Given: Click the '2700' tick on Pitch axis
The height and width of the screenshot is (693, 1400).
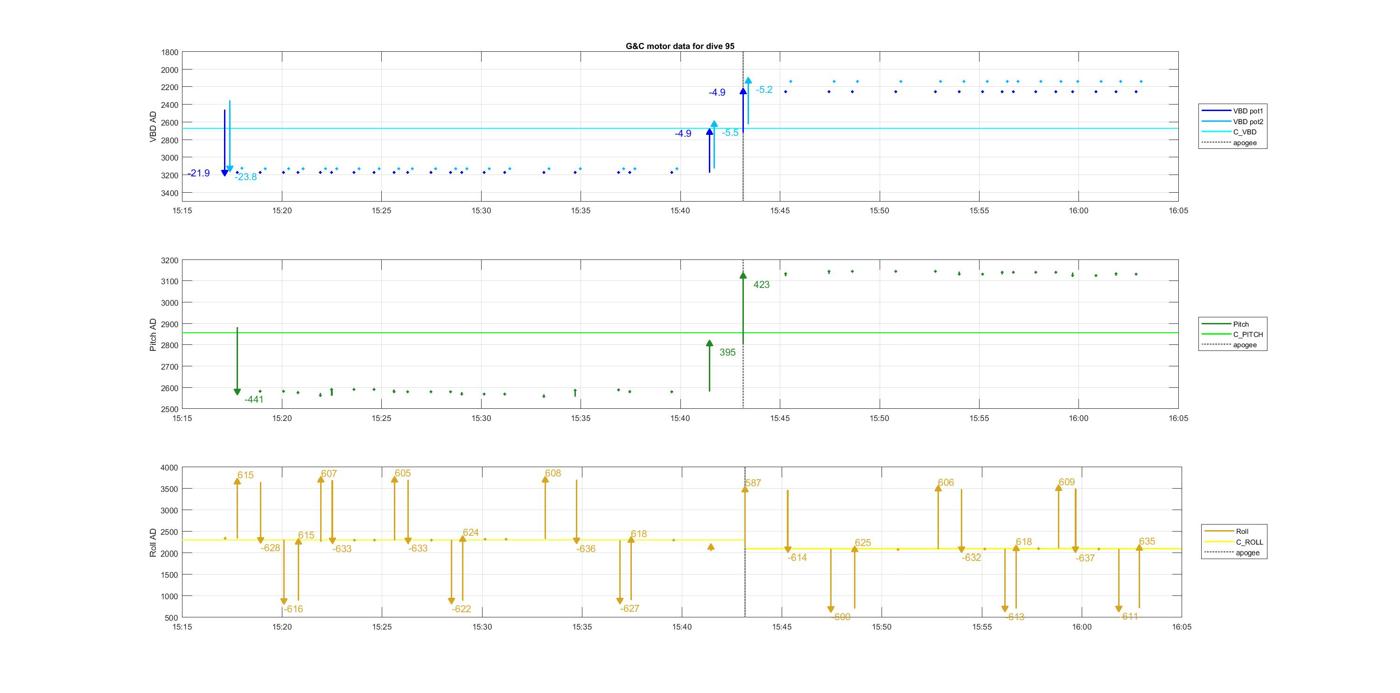Looking at the screenshot, I should click(170, 367).
